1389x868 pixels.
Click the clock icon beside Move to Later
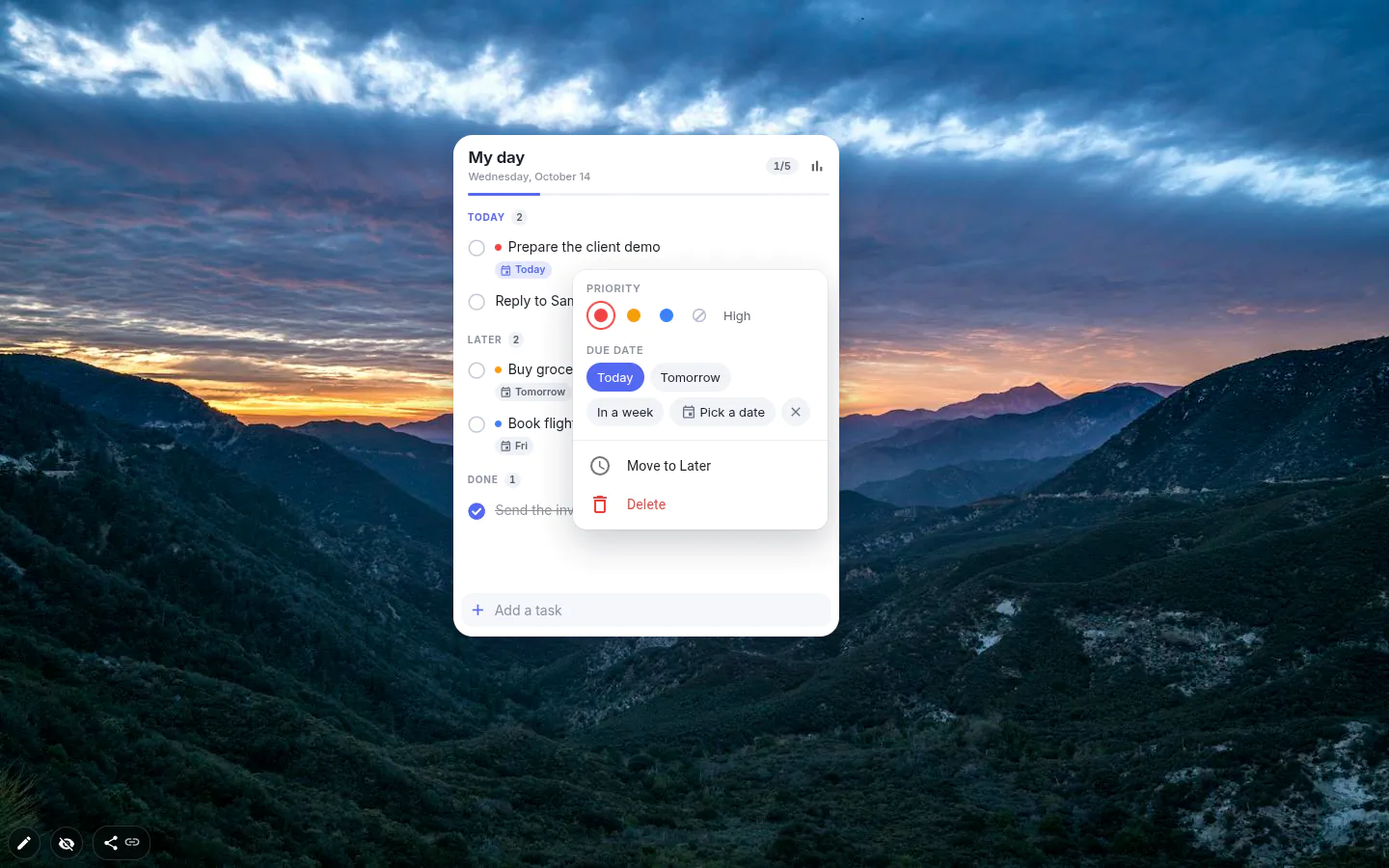[600, 466]
